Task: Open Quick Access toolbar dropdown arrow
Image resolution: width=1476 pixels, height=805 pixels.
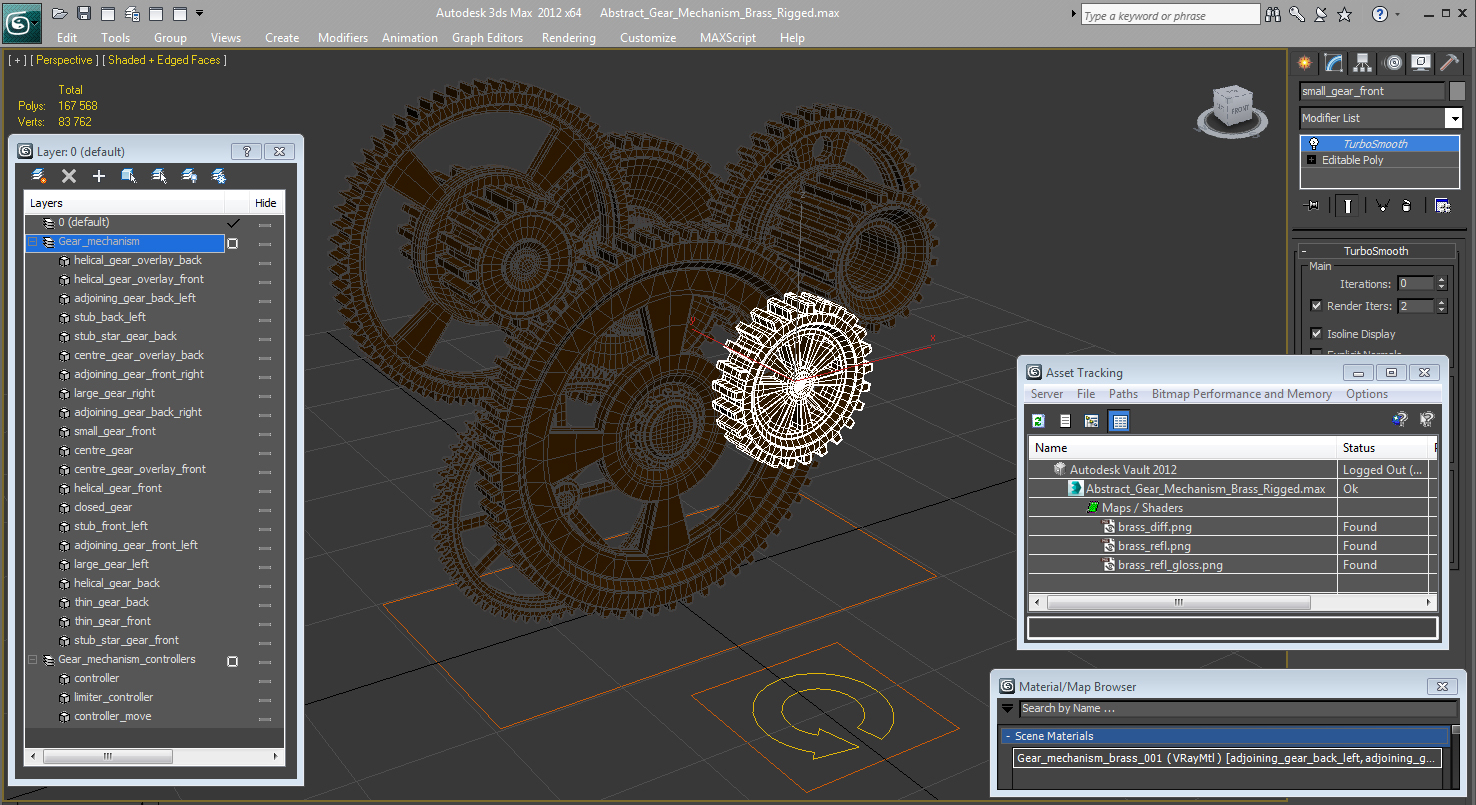Action: coord(200,13)
